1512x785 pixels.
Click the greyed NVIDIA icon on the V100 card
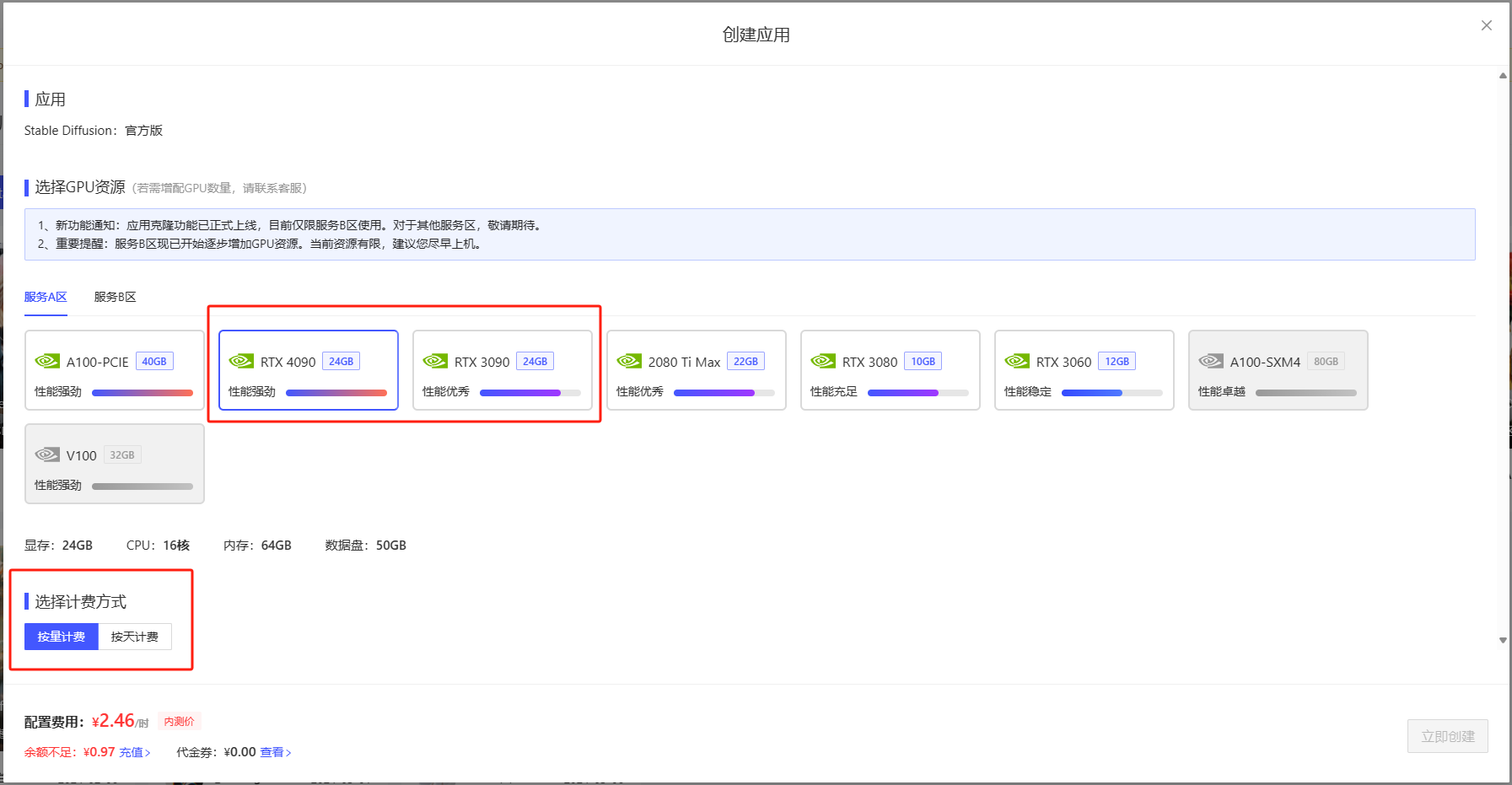click(x=47, y=454)
